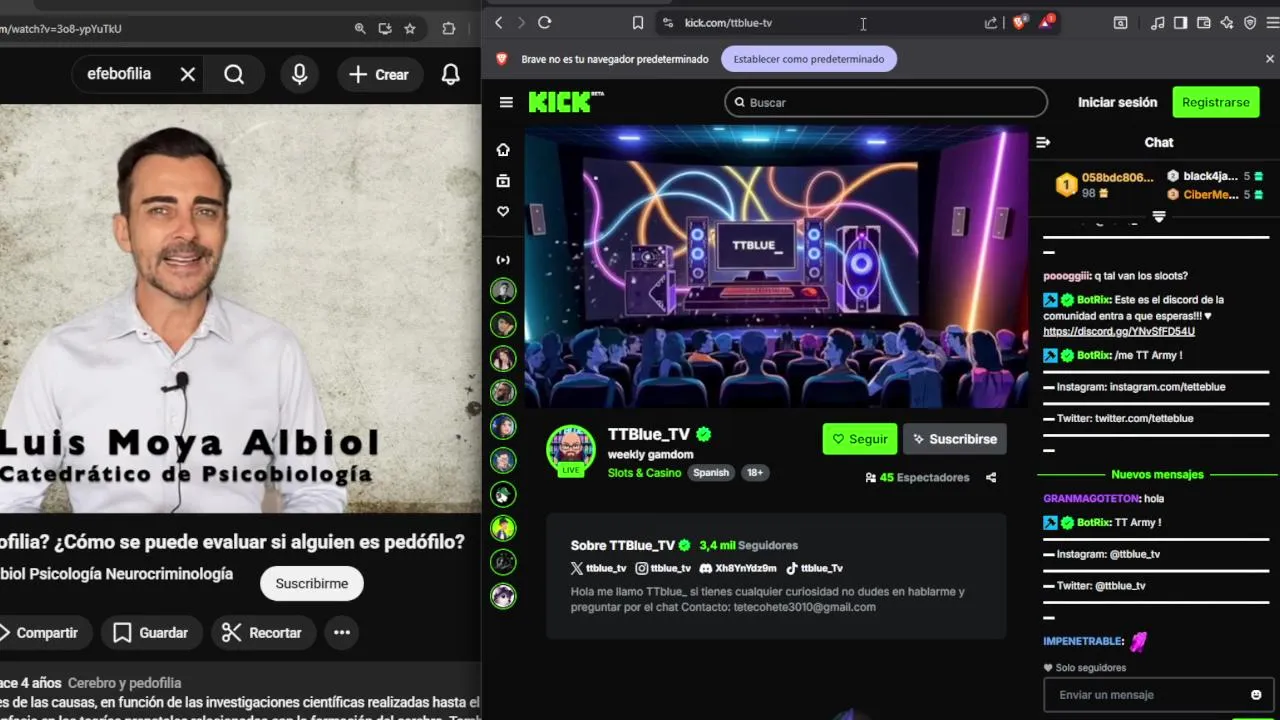Image resolution: width=1280 pixels, height=720 pixels.
Task: Select the Slots & Casino category
Action: coord(644,473)
